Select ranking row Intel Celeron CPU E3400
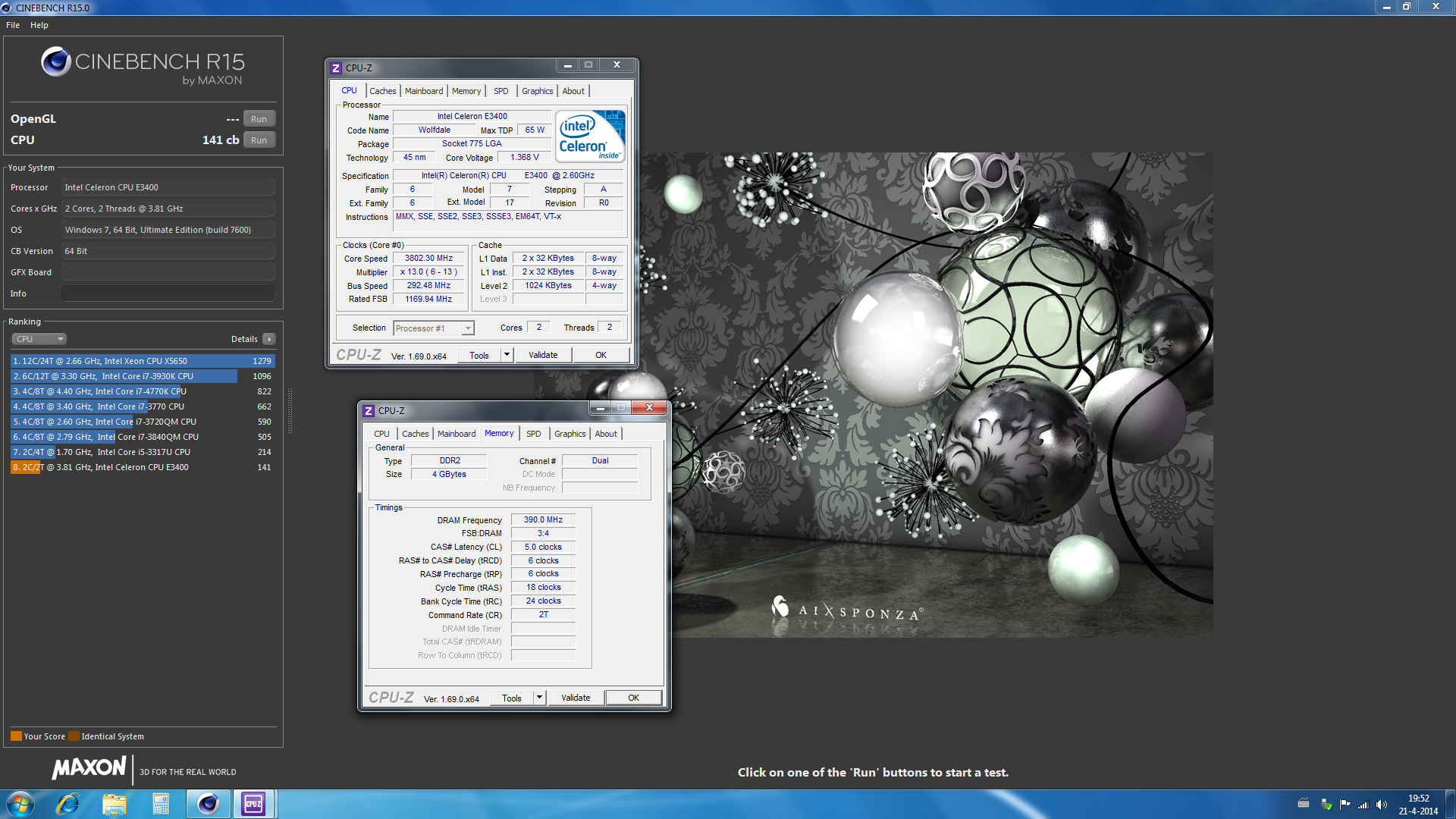1456x819 pixels. [x=143, y=467]
